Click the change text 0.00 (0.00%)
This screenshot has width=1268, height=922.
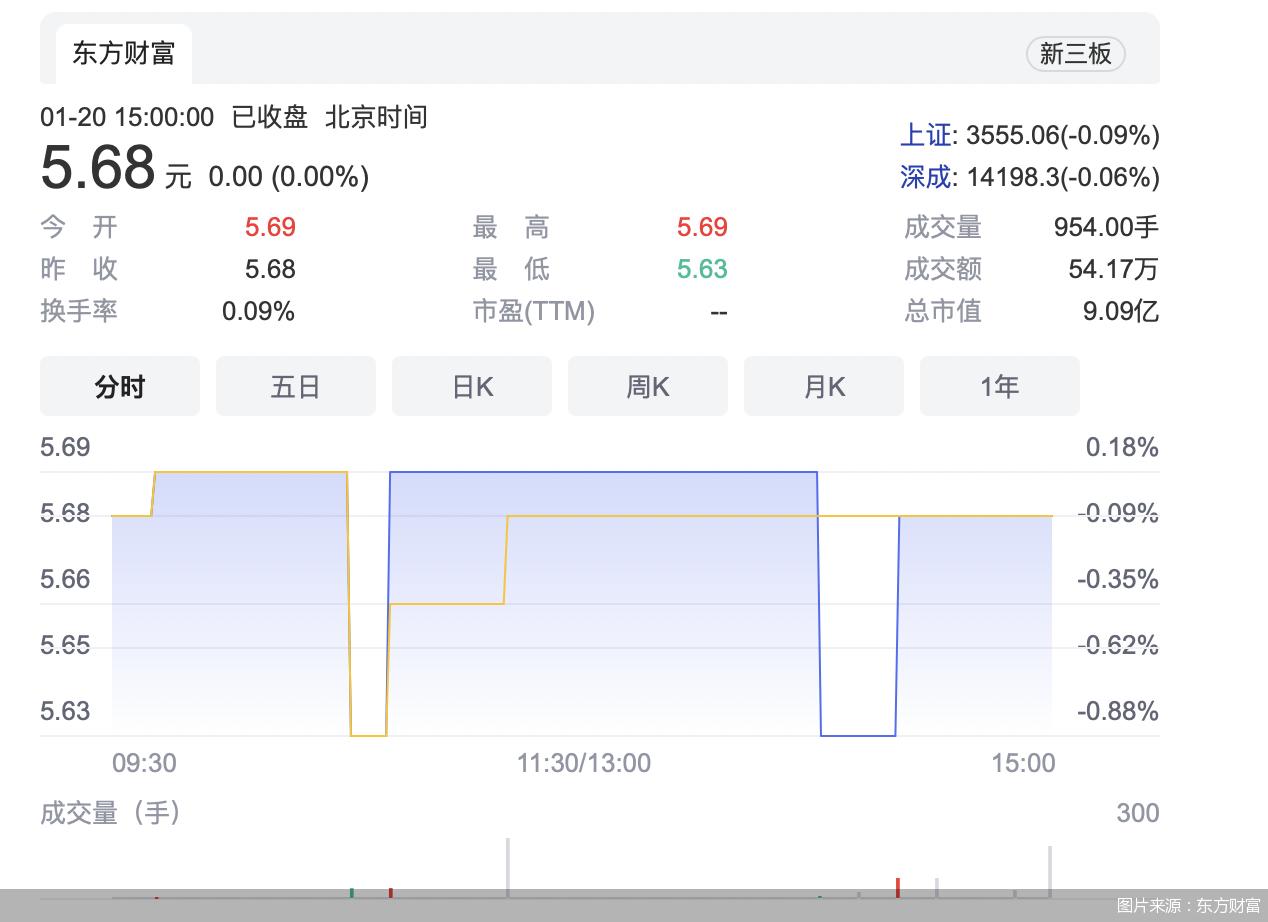pyautogui.click(x=289, y=177)
